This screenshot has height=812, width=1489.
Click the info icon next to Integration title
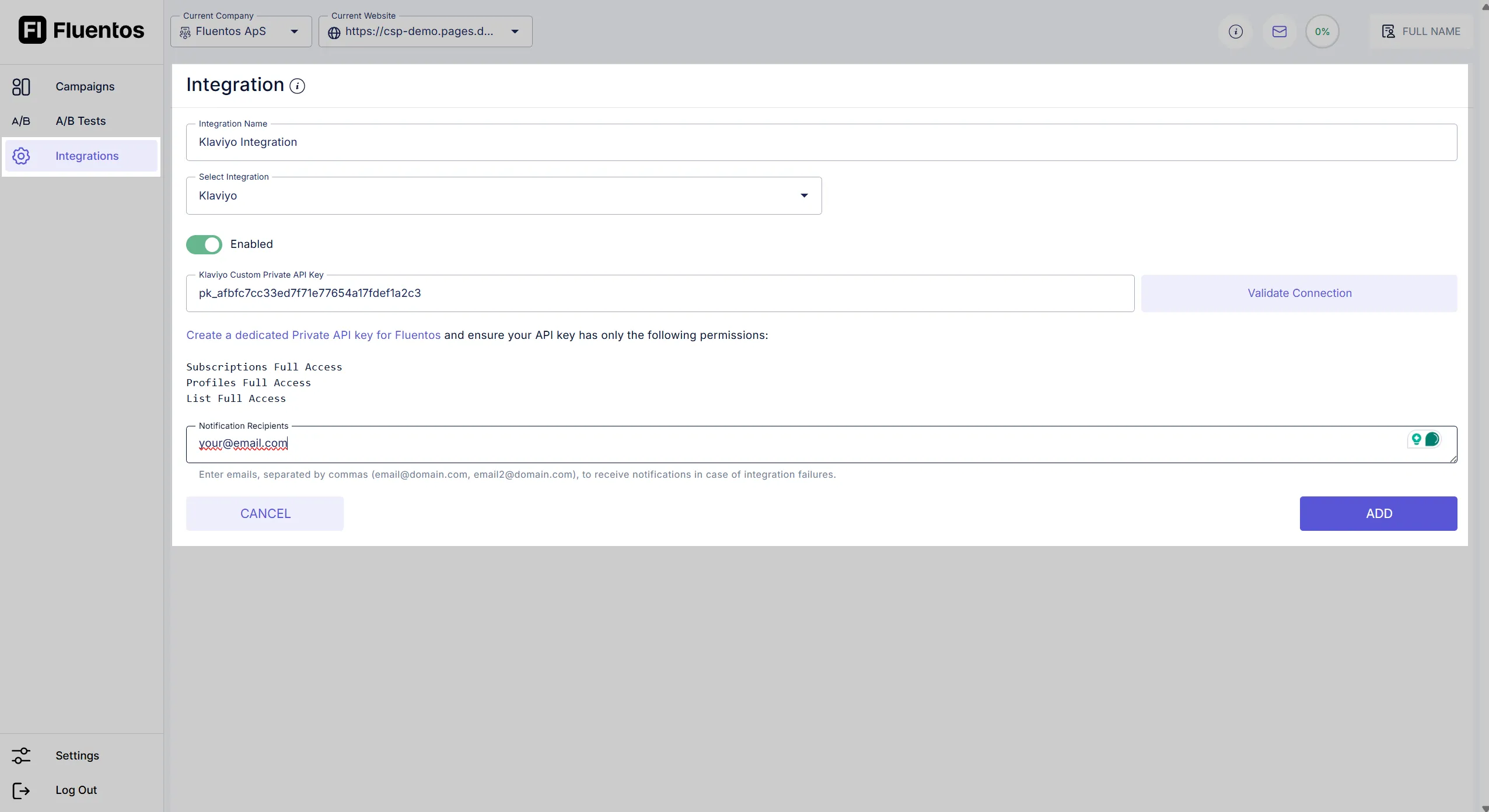[x=297, y=86]
